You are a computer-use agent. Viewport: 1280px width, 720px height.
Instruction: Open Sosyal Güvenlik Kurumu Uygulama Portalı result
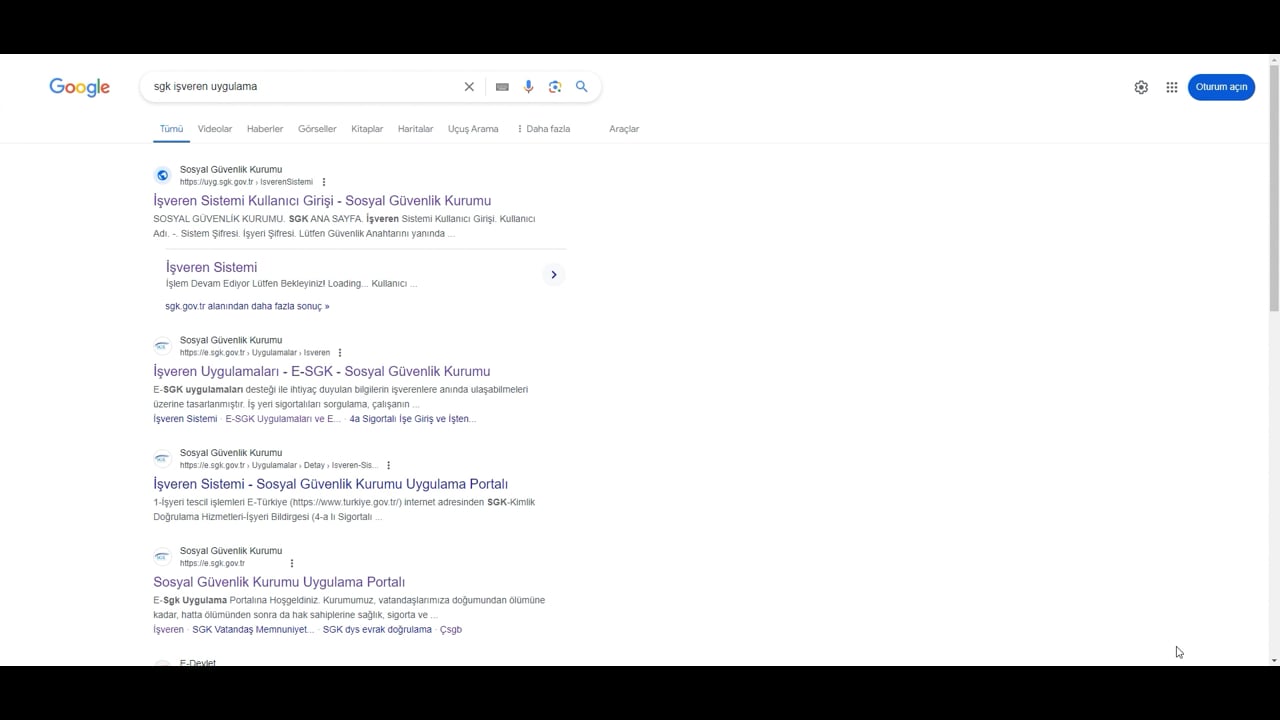pos(279,582)
